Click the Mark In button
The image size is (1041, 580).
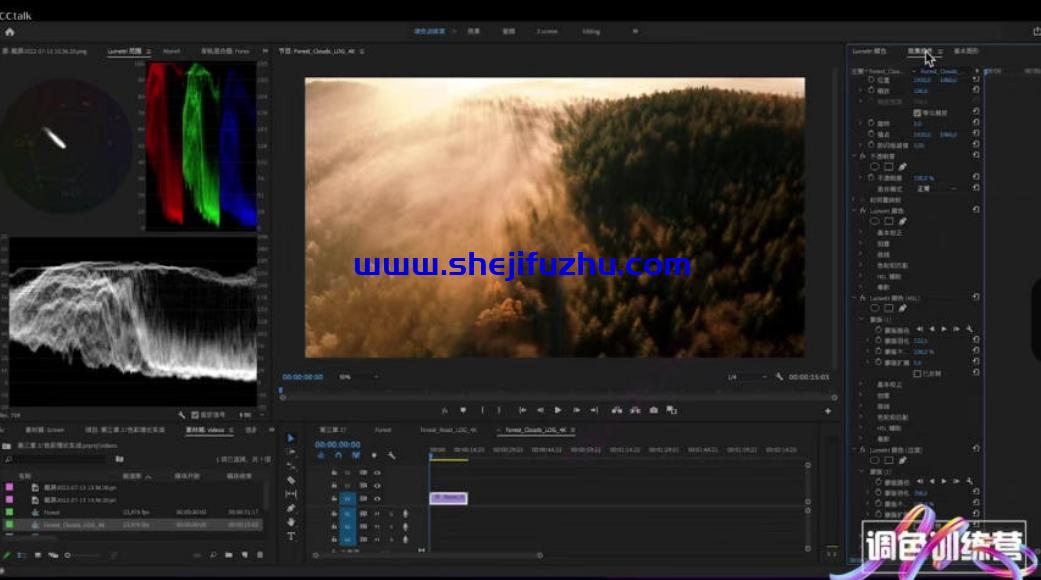click(483, 410)
